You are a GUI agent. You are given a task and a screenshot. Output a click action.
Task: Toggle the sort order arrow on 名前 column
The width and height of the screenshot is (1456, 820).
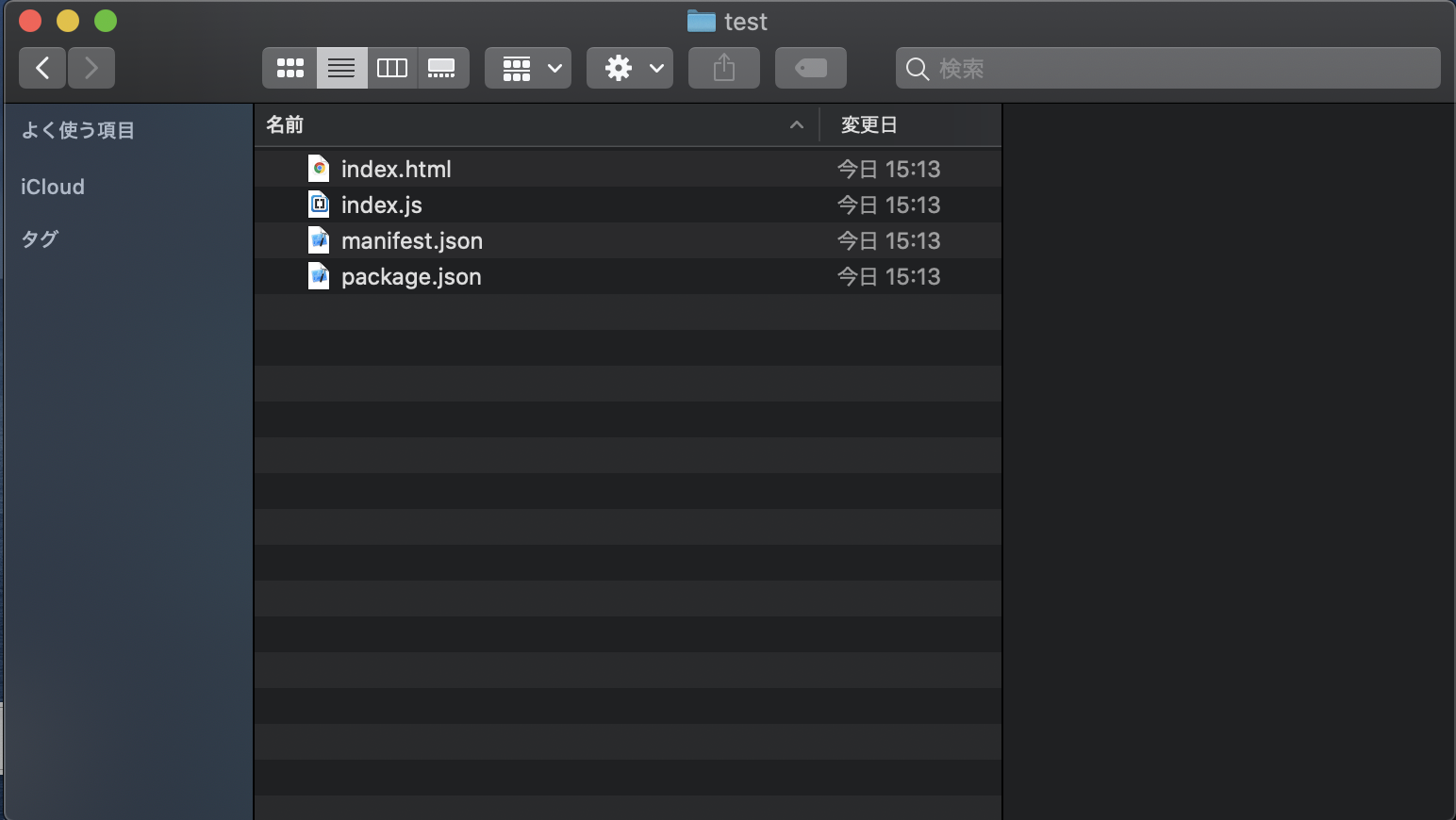click(797, 124)
